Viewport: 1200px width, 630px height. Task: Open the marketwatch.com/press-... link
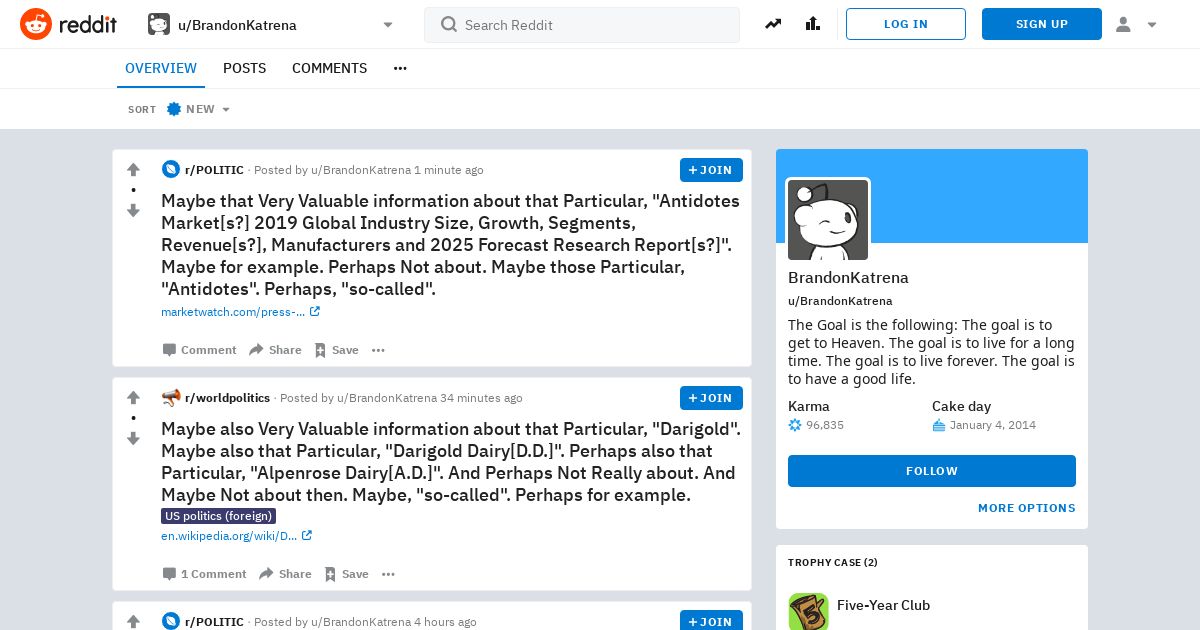tap(240, 312)
